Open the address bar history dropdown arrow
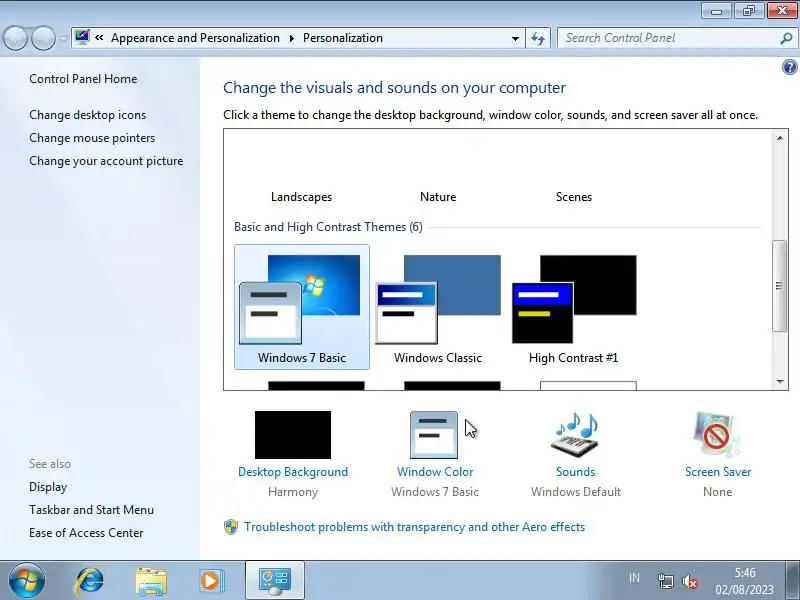 [x=515, y=38]
